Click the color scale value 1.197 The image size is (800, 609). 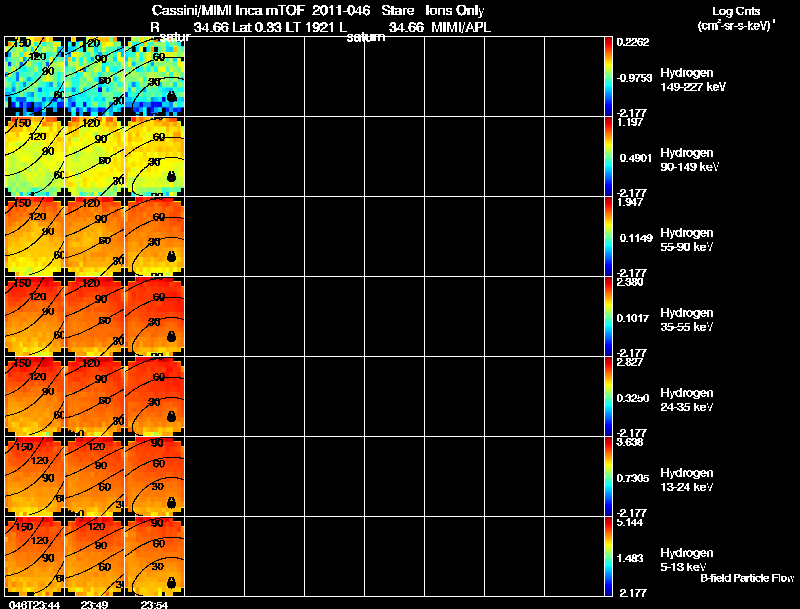(631, 122)
